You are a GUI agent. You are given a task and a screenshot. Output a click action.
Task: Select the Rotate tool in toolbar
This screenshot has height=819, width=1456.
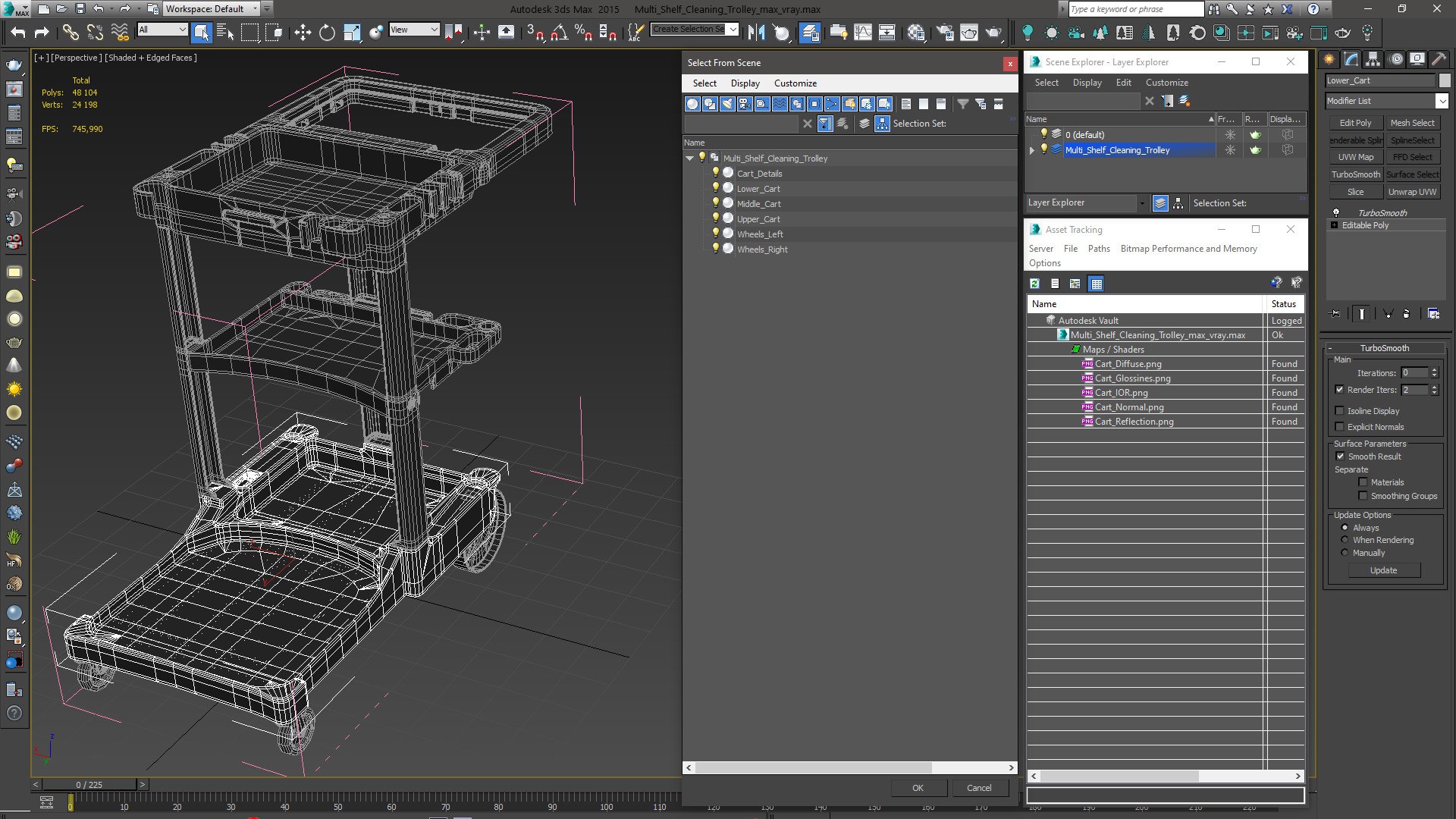click(x=327, y=32)
